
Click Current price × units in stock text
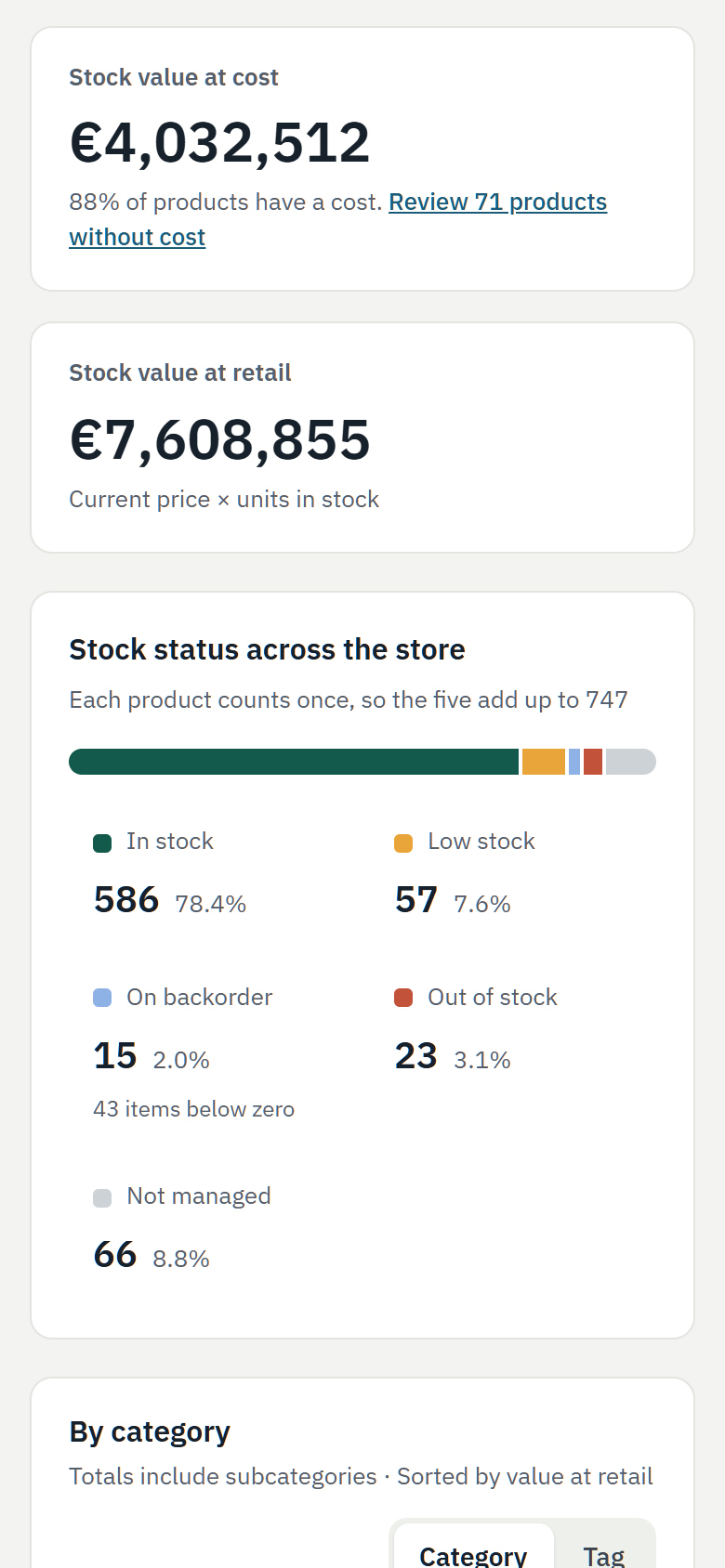pos(224,500)
